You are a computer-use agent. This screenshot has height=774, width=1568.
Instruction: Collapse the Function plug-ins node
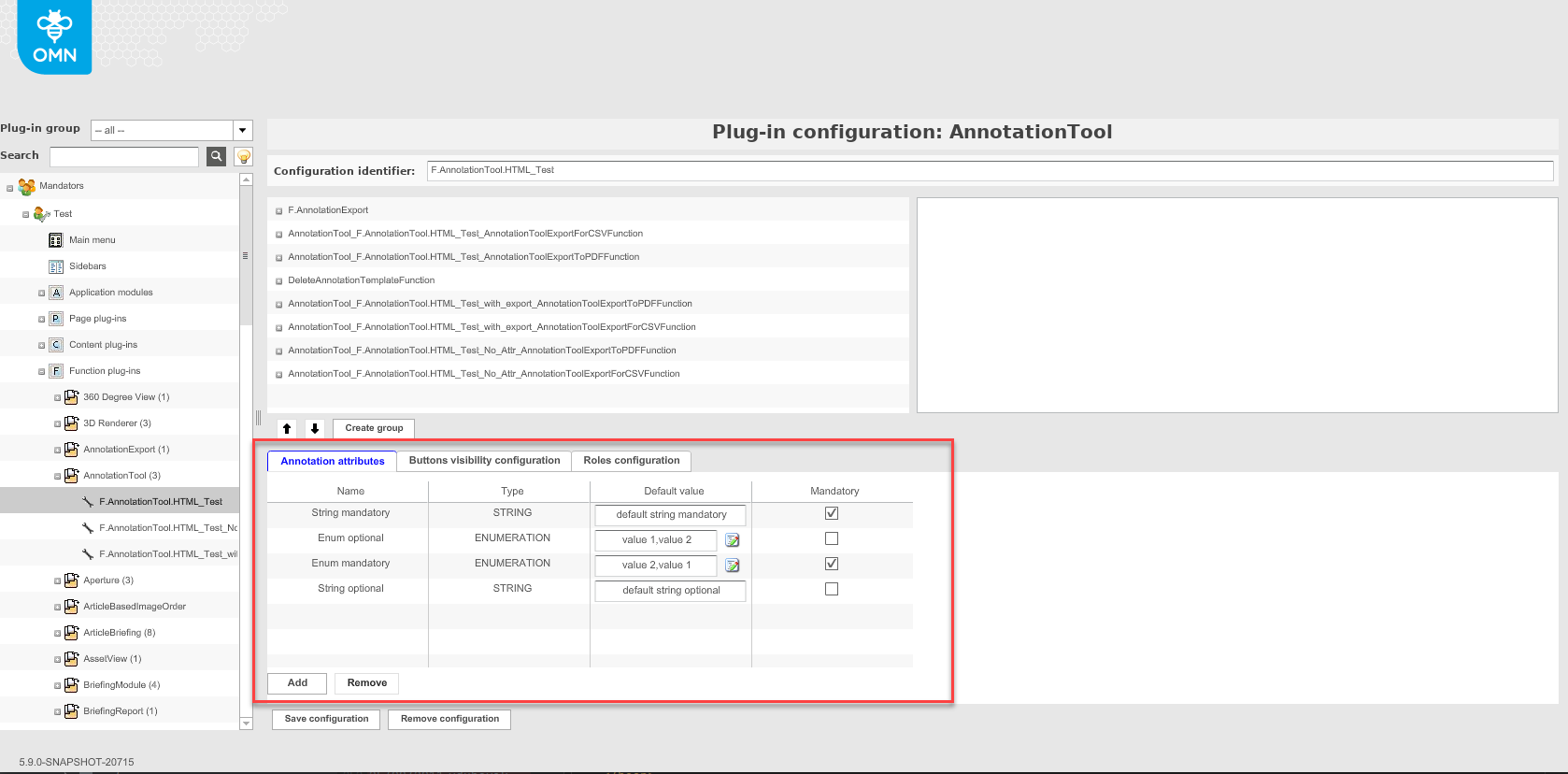coord(41,372)
